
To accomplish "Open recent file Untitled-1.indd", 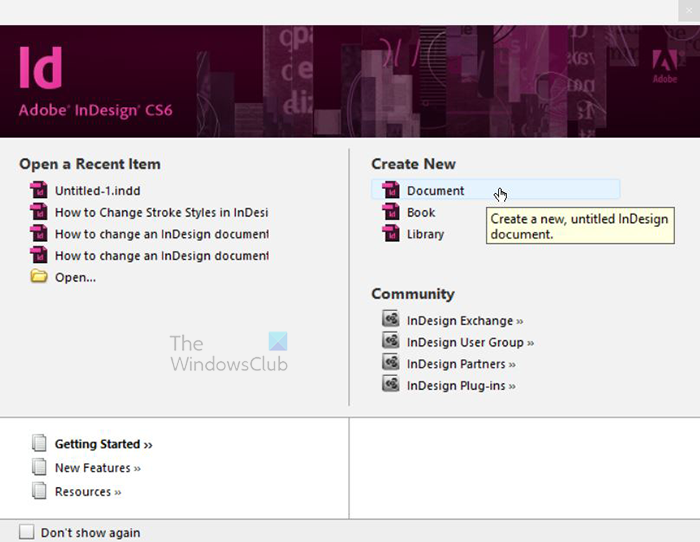I will [98, 191].
